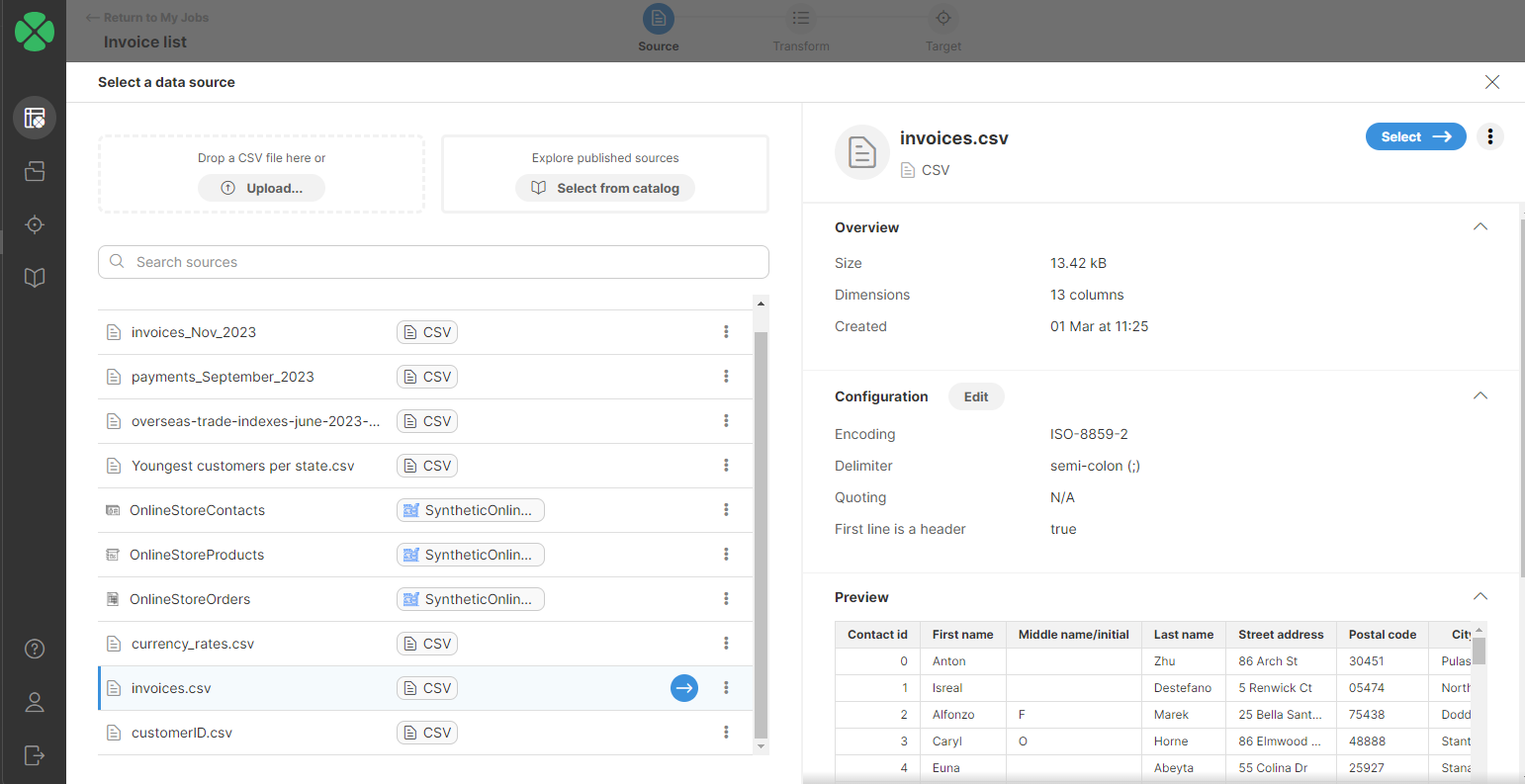Click the sign-out icon at sidebar bottom
Screen dimensions: 1525x784
point(35,755)
